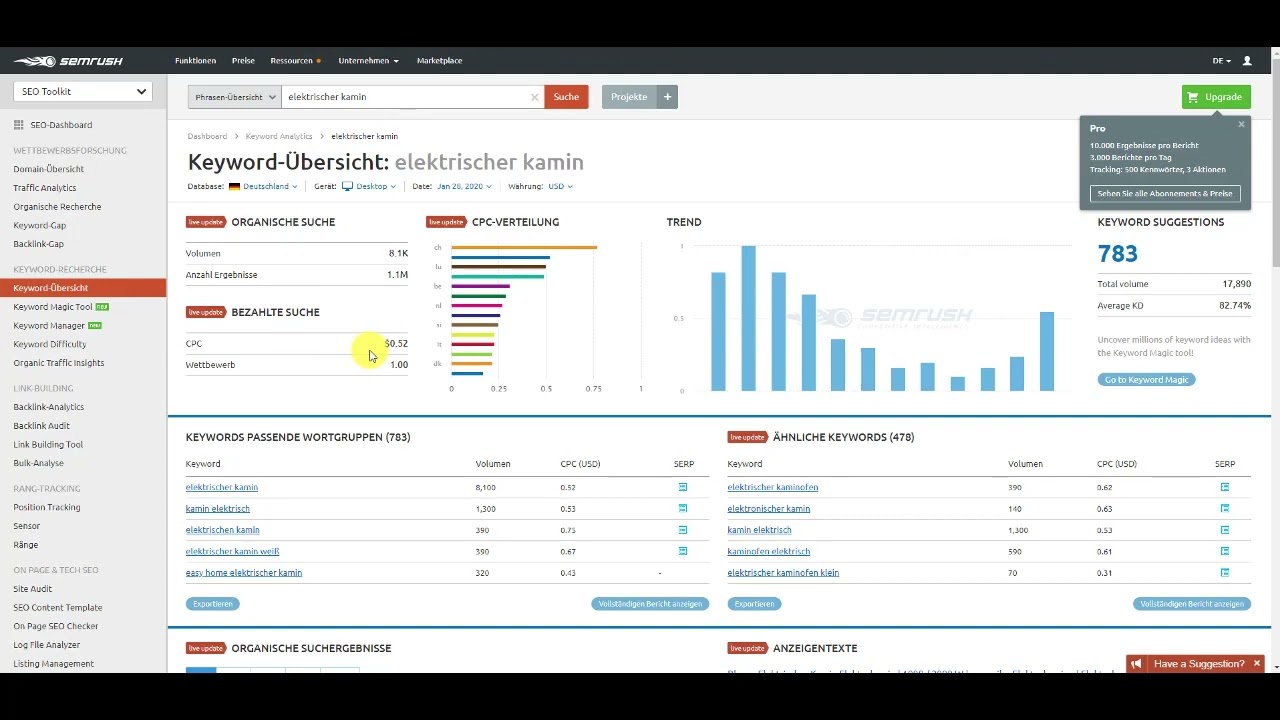Select Domain-Übersicht in sidebar
The width and height of the screenshot is (1280, 720).
pos(49,169)
